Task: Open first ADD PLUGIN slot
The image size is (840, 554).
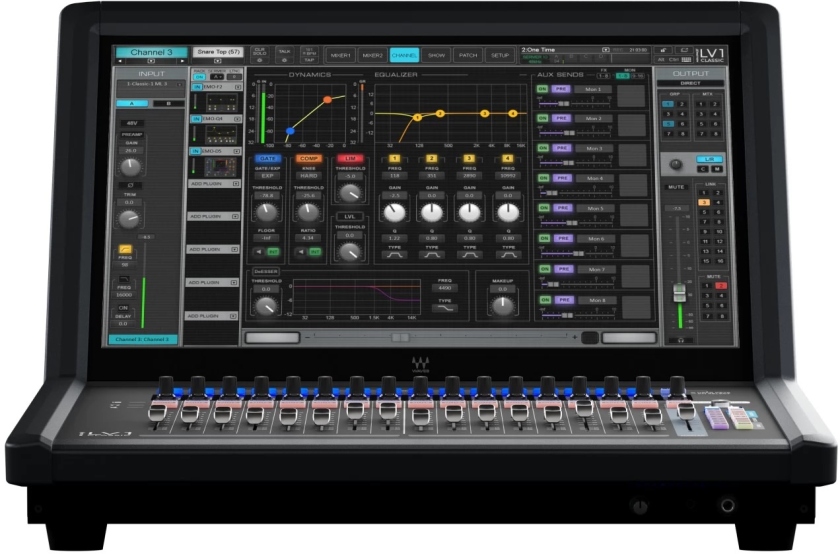Action: click(x=213, y=184)
